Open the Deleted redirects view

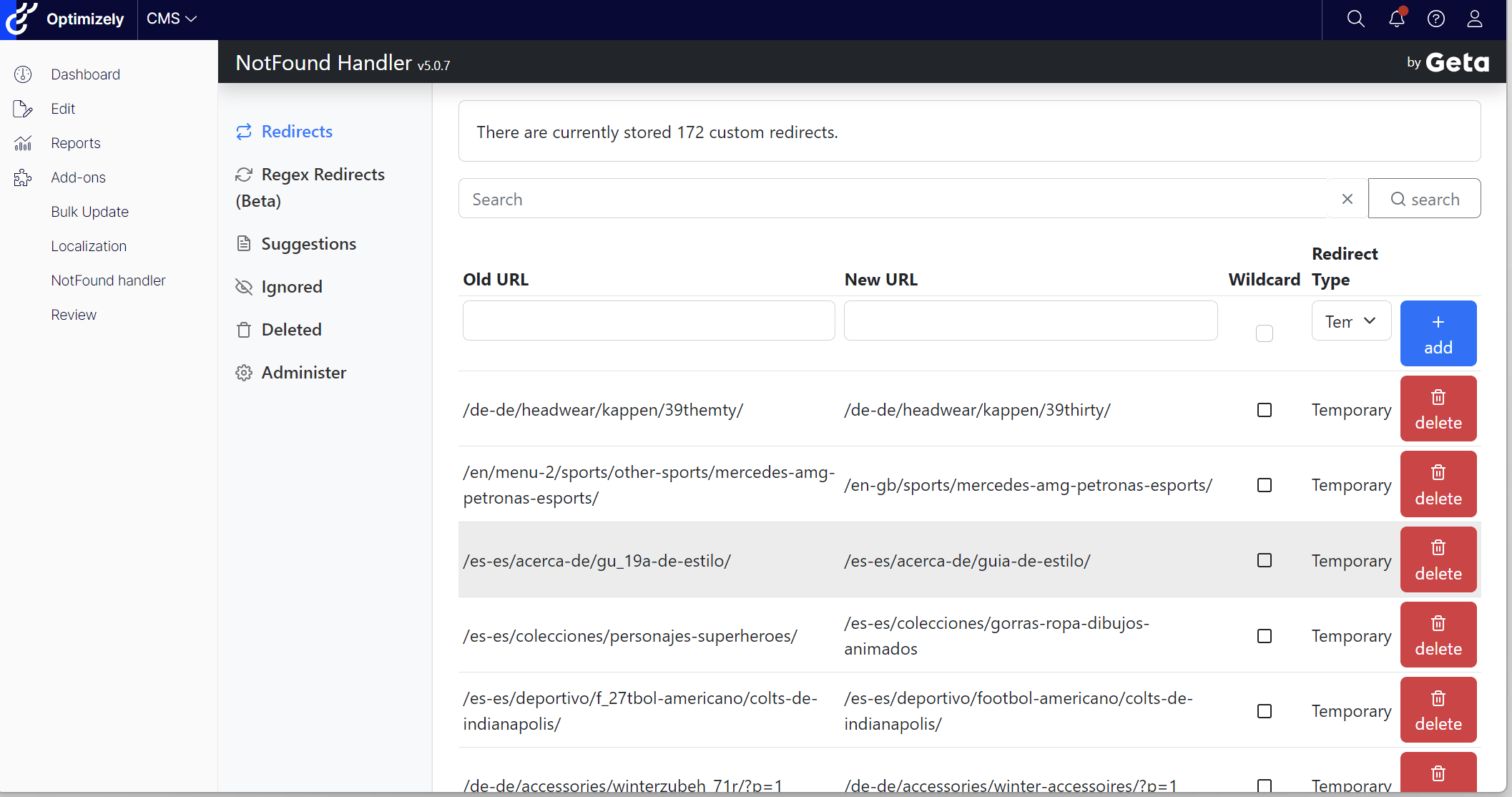click(292, 329)
